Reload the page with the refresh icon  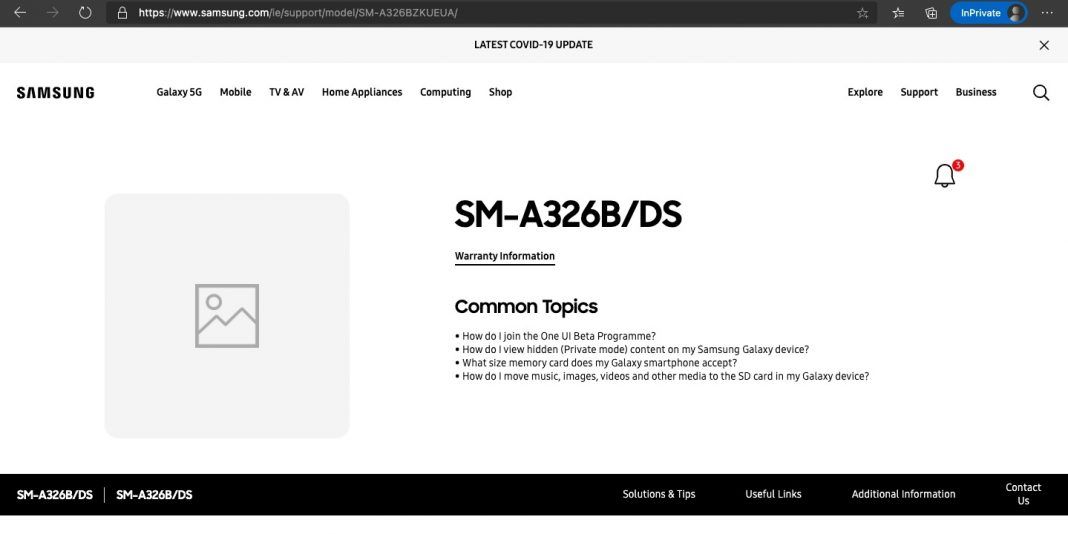coord(85,13)
